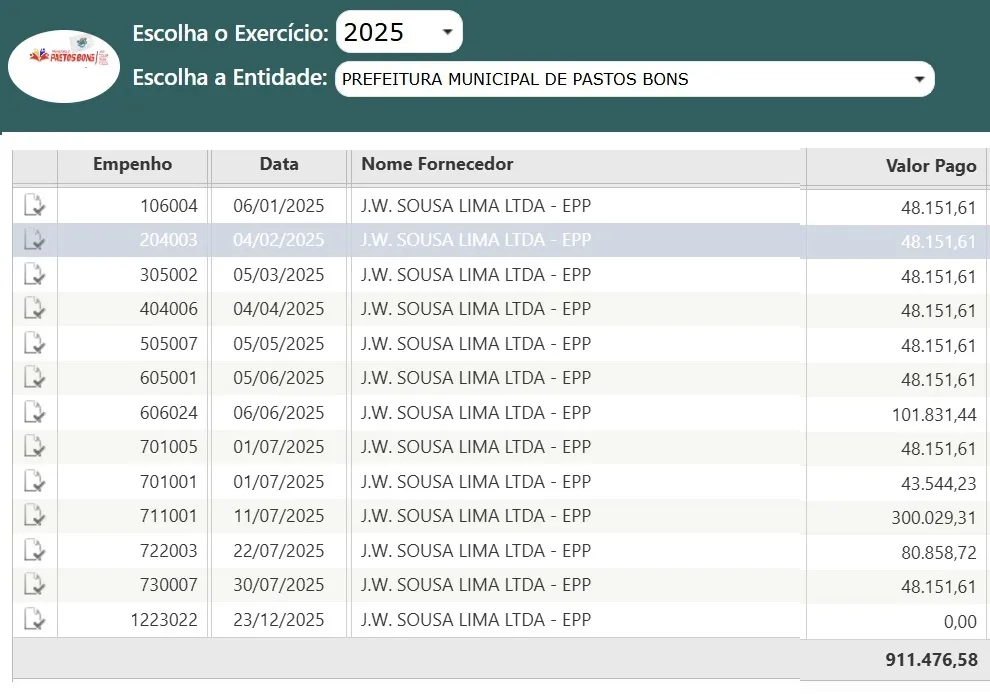Click detail icon for empenho 404006

click(x=35, y=309)
